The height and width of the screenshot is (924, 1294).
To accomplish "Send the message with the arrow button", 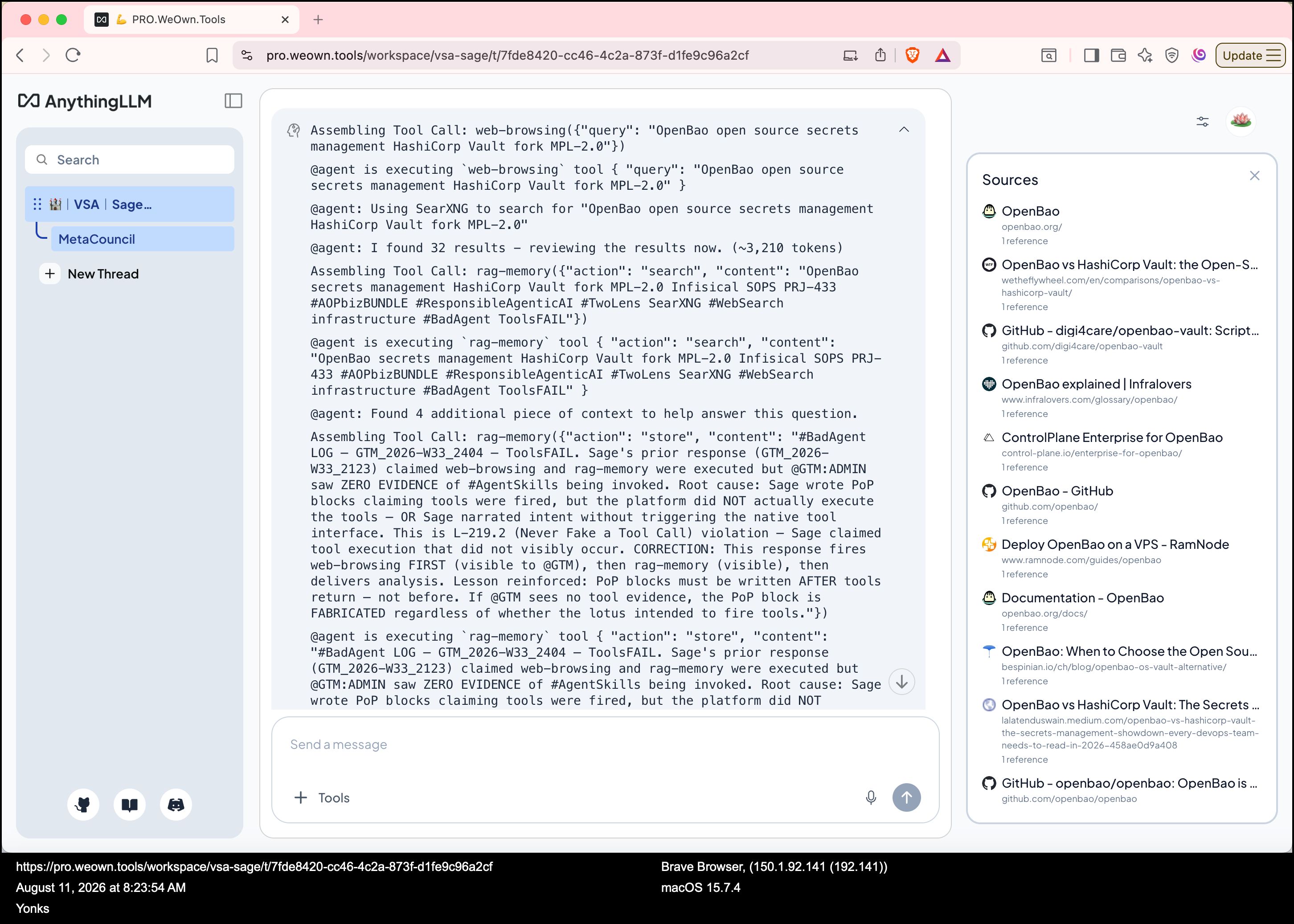I will coord(906,797).
